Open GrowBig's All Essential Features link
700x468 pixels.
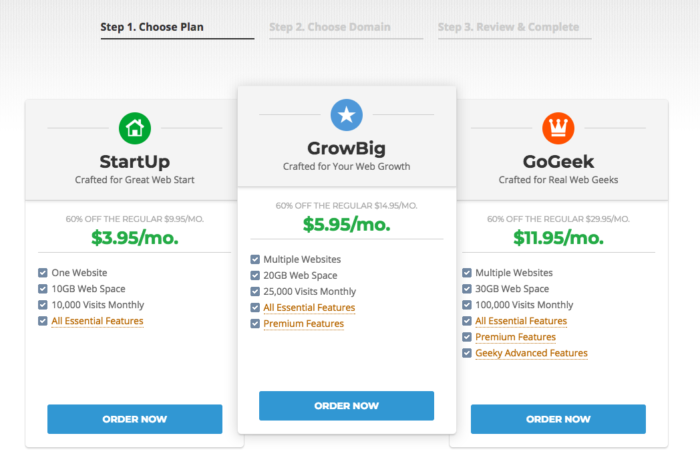(x=309, y=308)
